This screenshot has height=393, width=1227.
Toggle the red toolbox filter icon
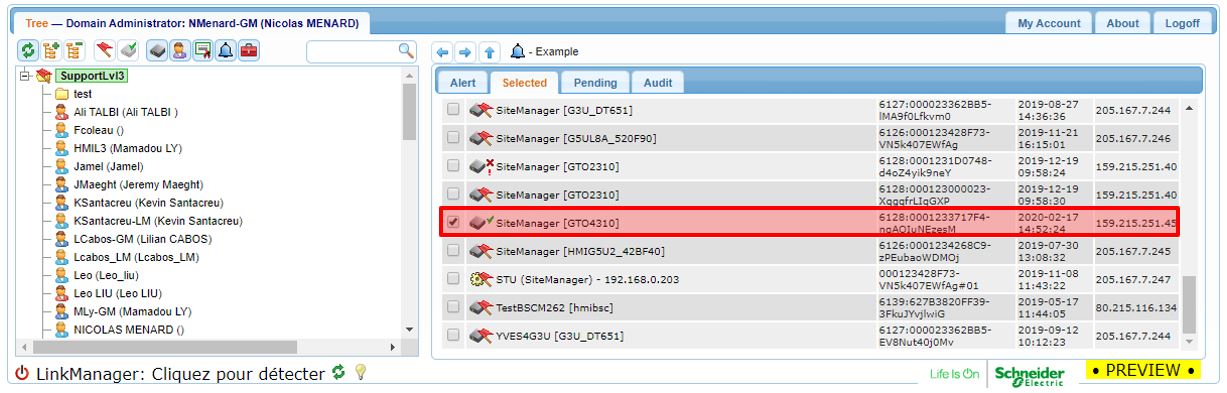[248, 50]
